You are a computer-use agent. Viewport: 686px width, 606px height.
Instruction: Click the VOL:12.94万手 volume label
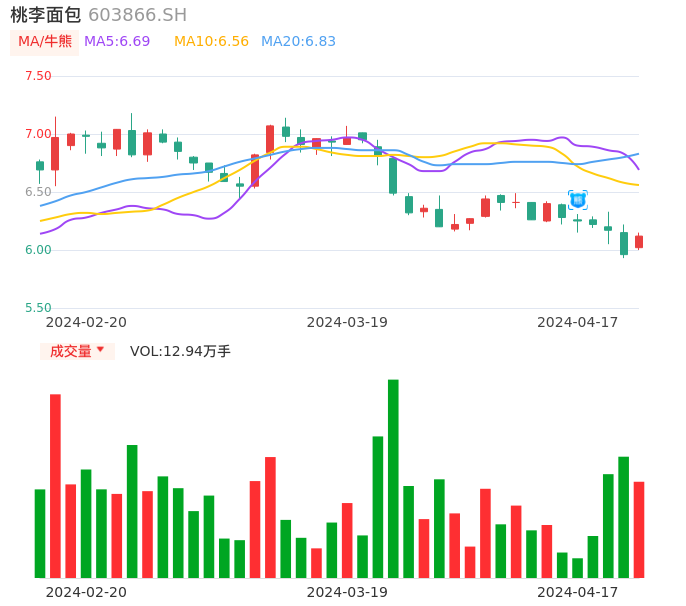(x=180, y=351)
